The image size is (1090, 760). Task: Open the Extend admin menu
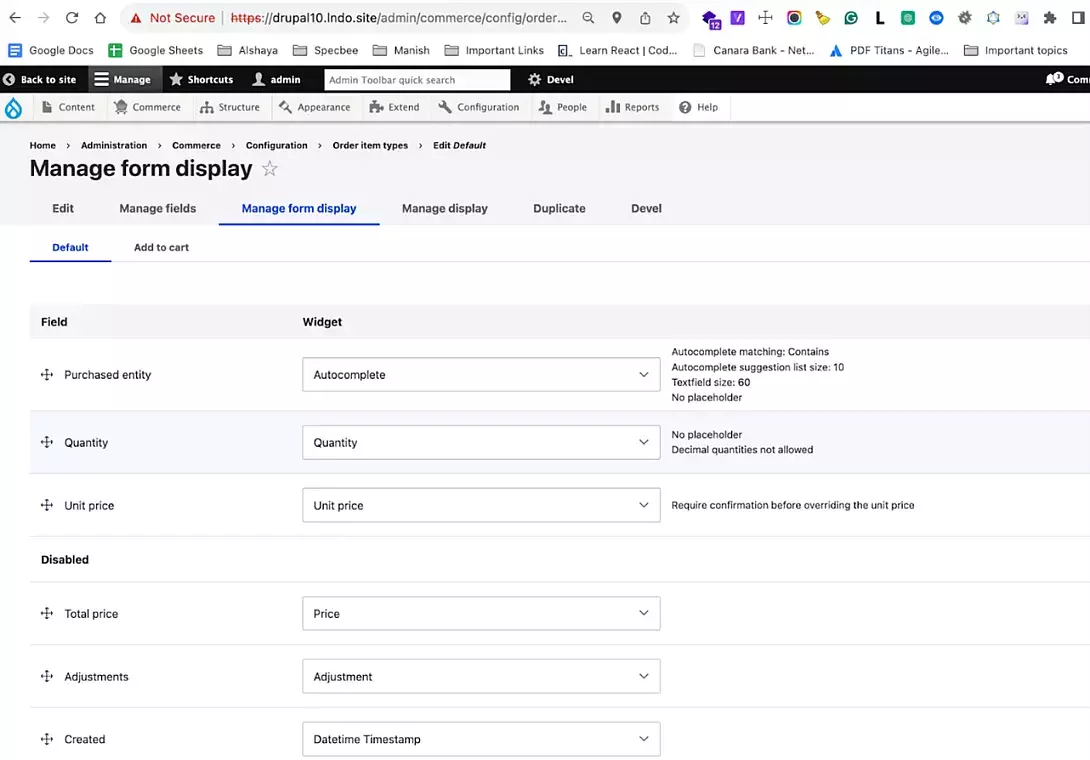tap(395, 107)
